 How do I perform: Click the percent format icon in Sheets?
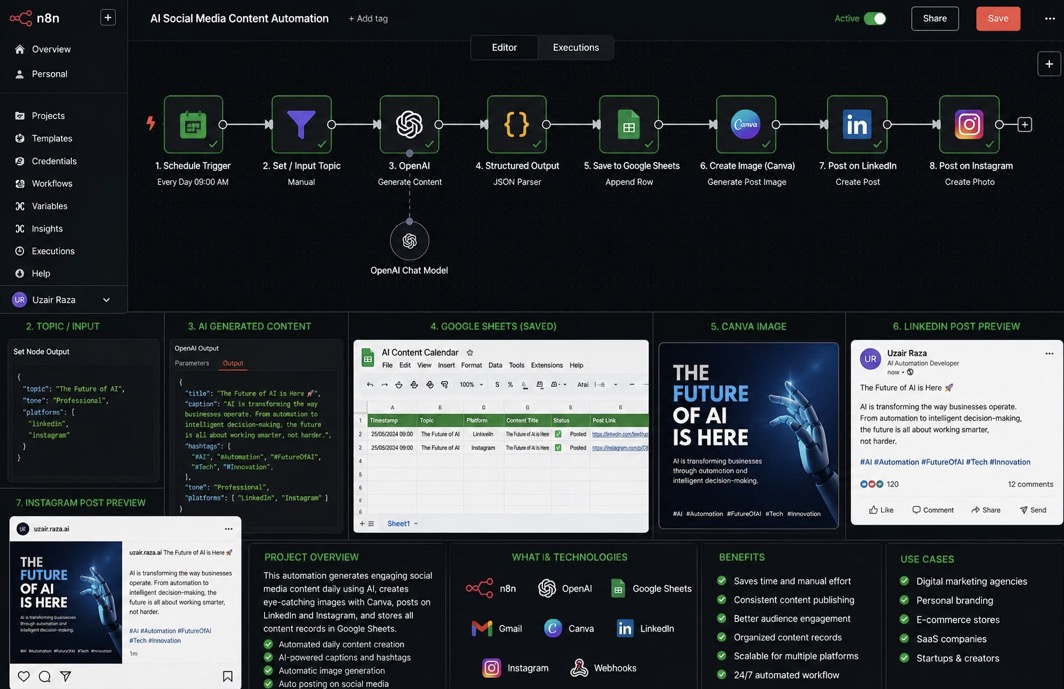510,385
